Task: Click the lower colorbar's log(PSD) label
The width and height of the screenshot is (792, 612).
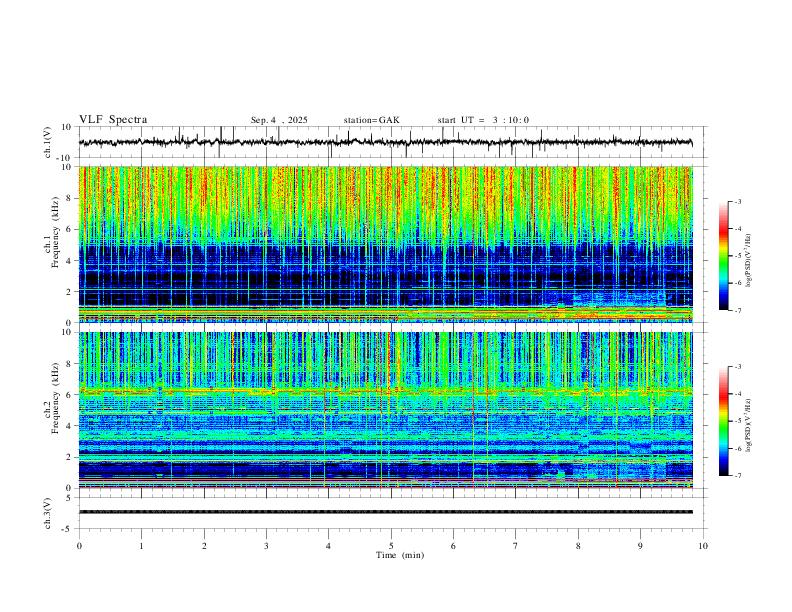Action: [749, 425]
